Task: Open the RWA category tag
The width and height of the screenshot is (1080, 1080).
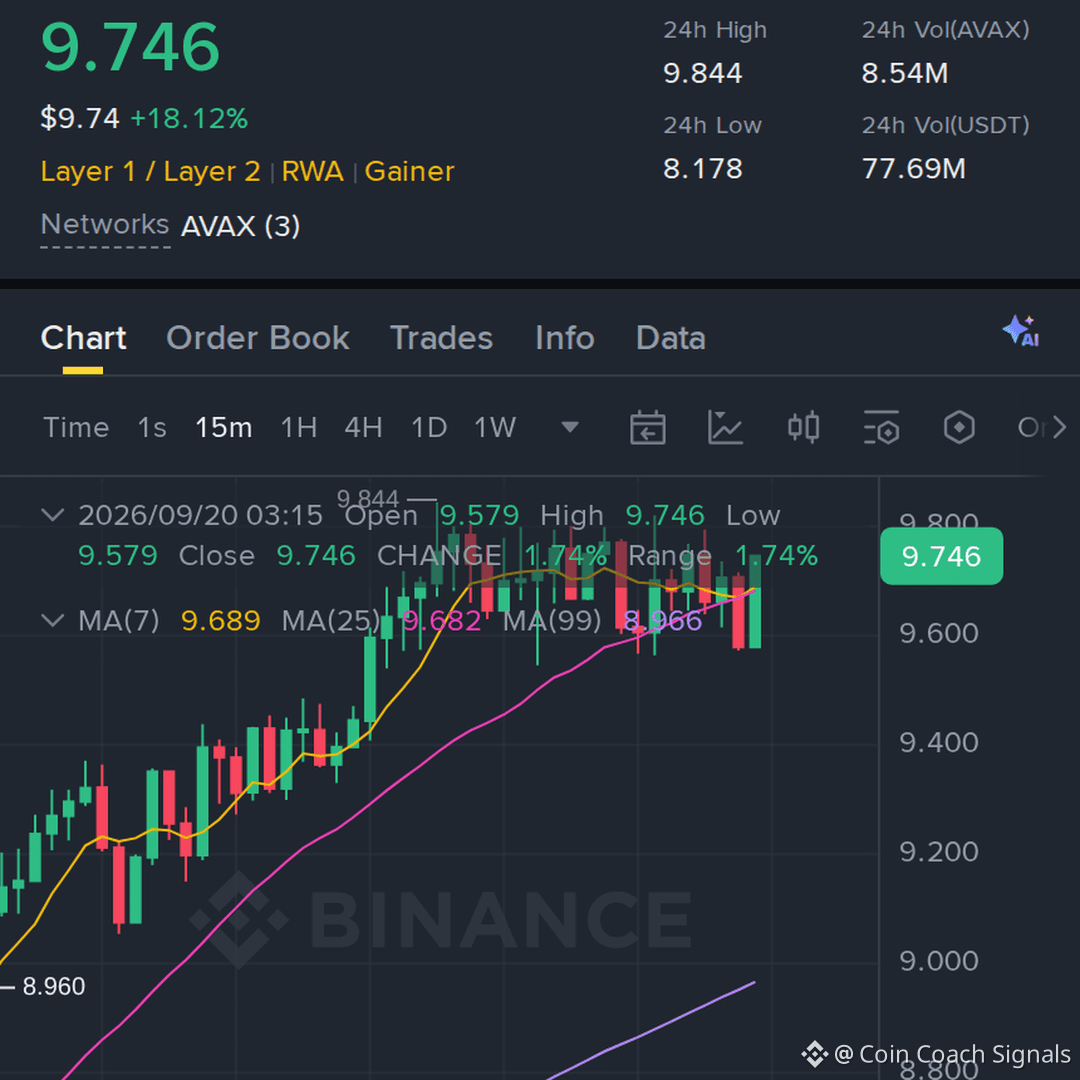Action: pos(313,172)
